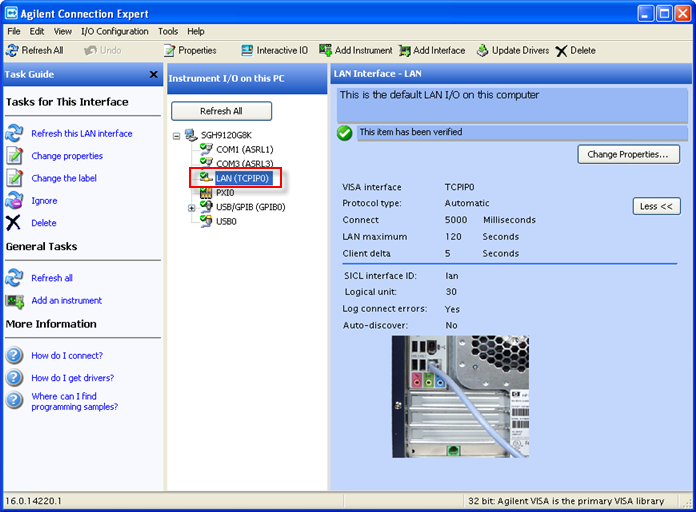Screen dimensions: 696x512
Task: Click the Delete toolbar X icon
Action: click(x=562, y=51)
